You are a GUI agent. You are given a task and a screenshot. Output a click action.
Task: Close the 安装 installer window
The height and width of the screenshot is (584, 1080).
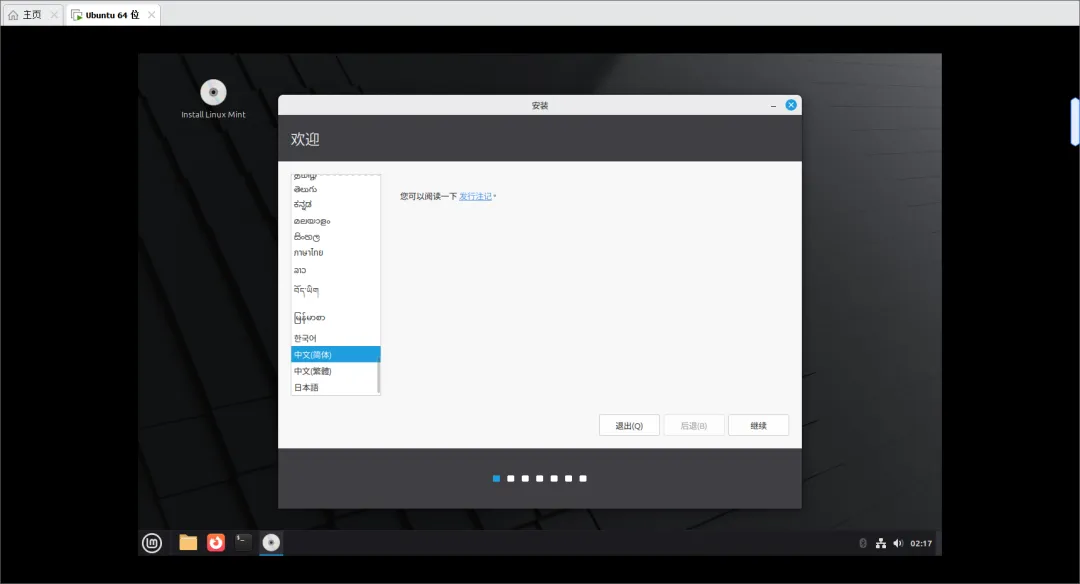(791, 105)
